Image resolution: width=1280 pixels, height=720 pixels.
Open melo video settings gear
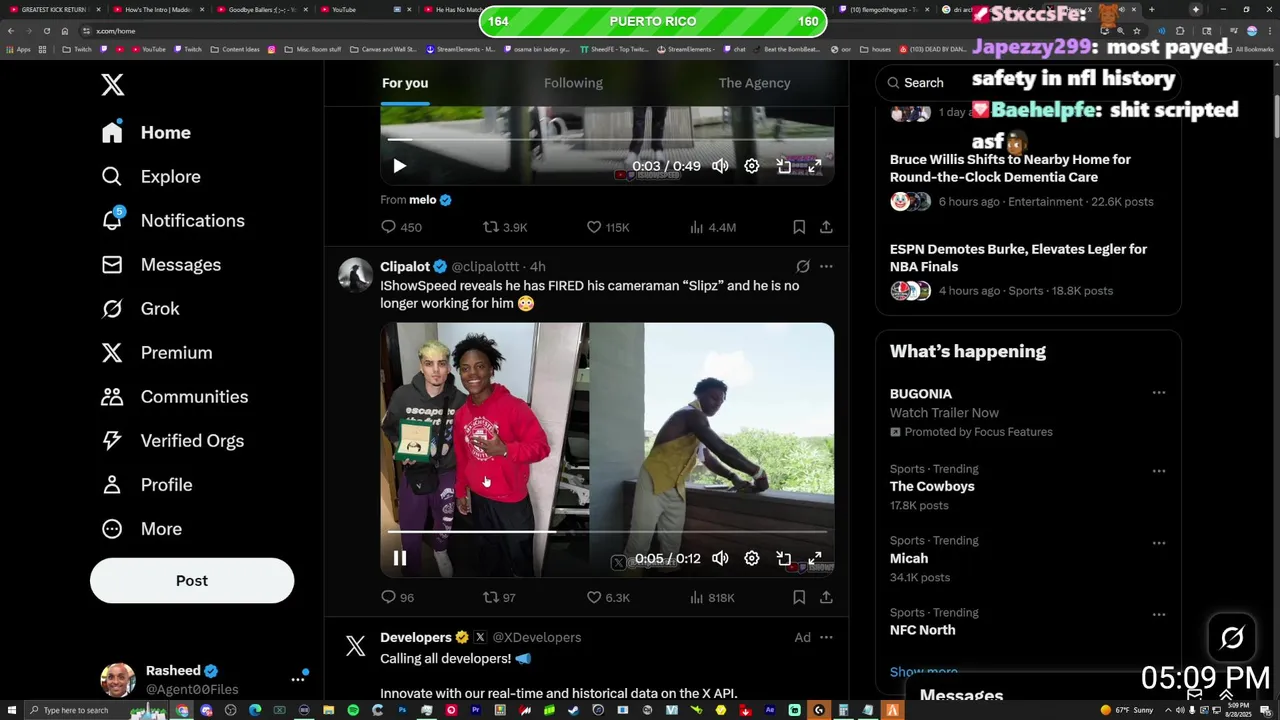tap(752, 166)
